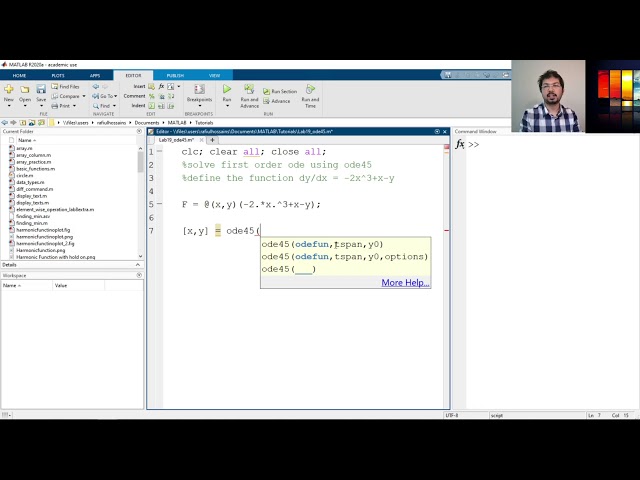Click More Help link in popup

pos(405,282)
